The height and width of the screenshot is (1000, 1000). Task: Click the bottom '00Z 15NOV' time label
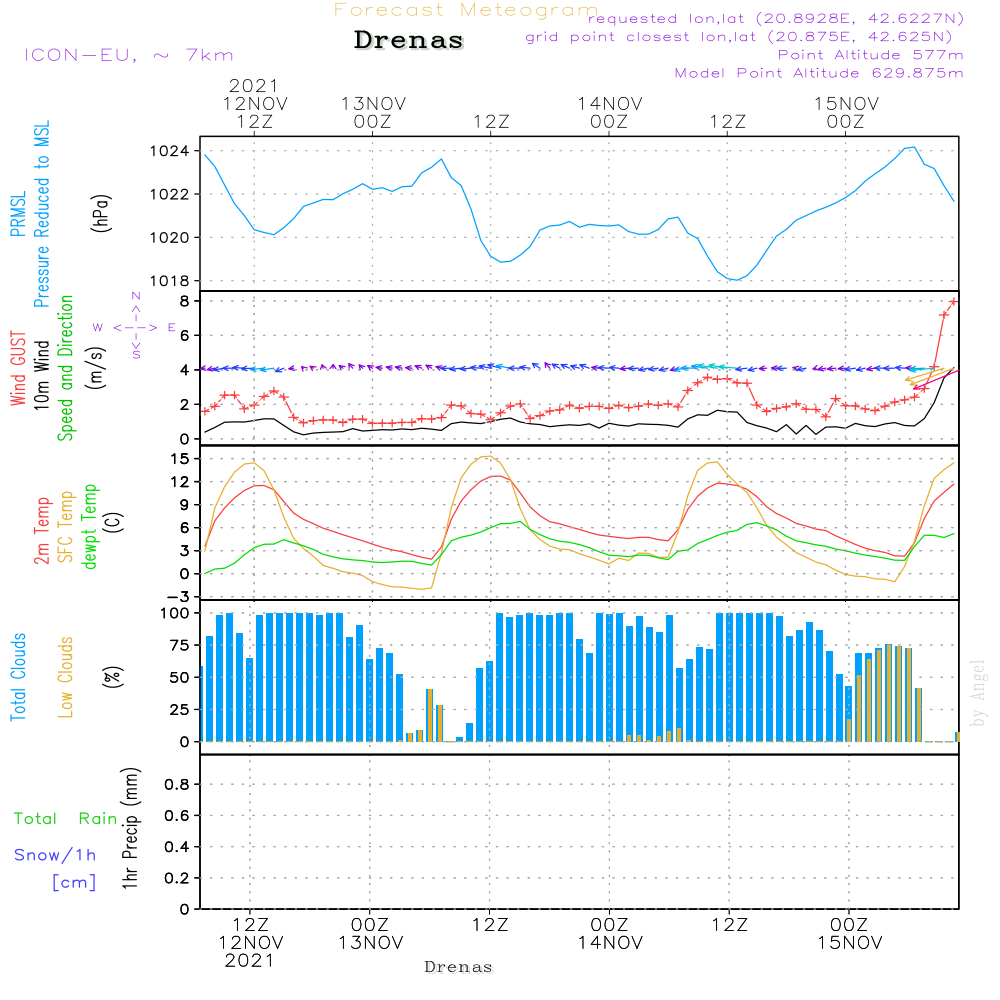[x=850, y=933]
